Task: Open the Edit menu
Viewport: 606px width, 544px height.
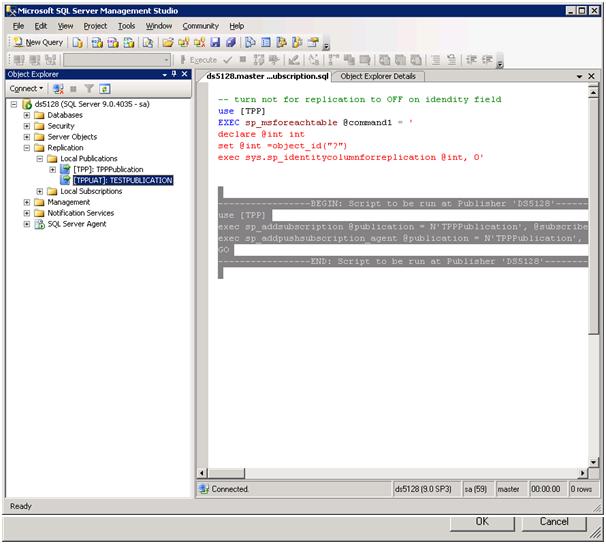Action: (x=41, y=26)
